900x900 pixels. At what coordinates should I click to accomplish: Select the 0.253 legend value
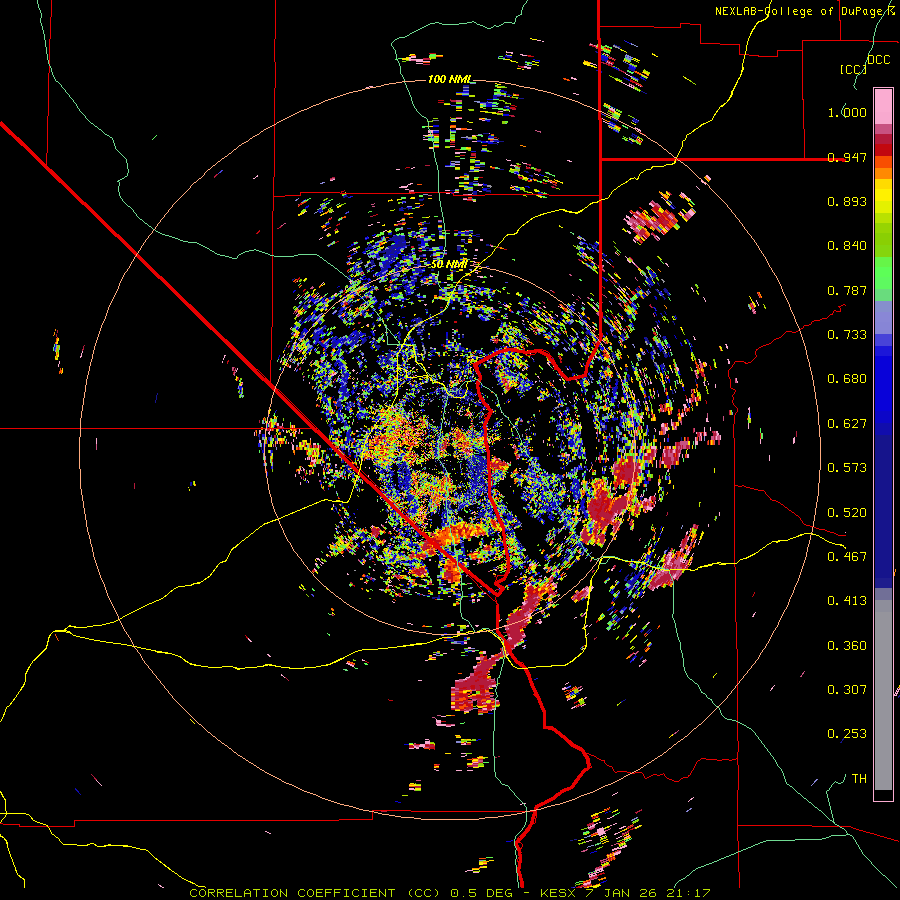click(847, 734)
